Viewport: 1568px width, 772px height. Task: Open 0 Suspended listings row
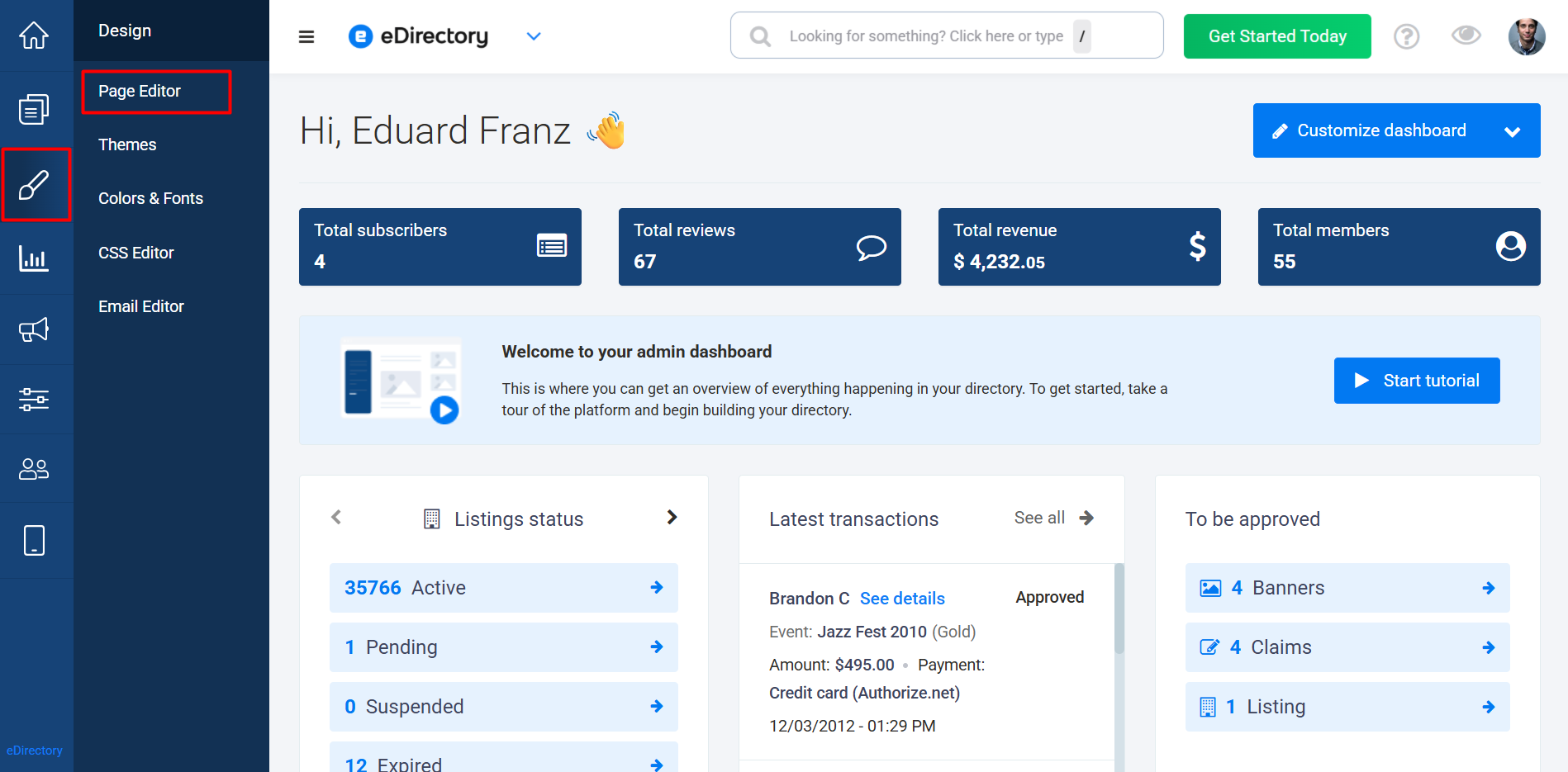click(x=504, y=707)
